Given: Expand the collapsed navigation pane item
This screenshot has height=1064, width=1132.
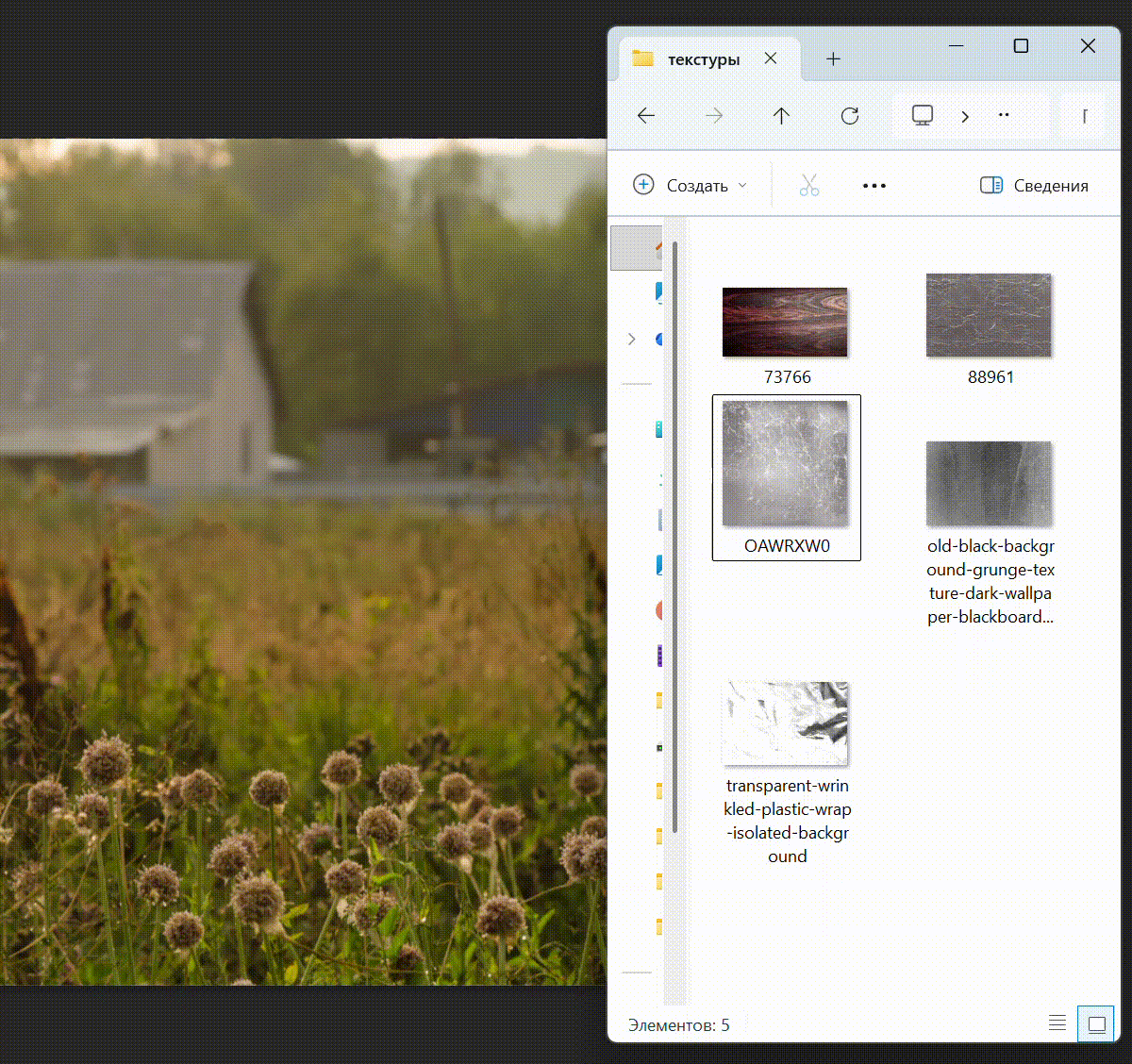Looking at the screenshot, I should [x=632, y=339].
